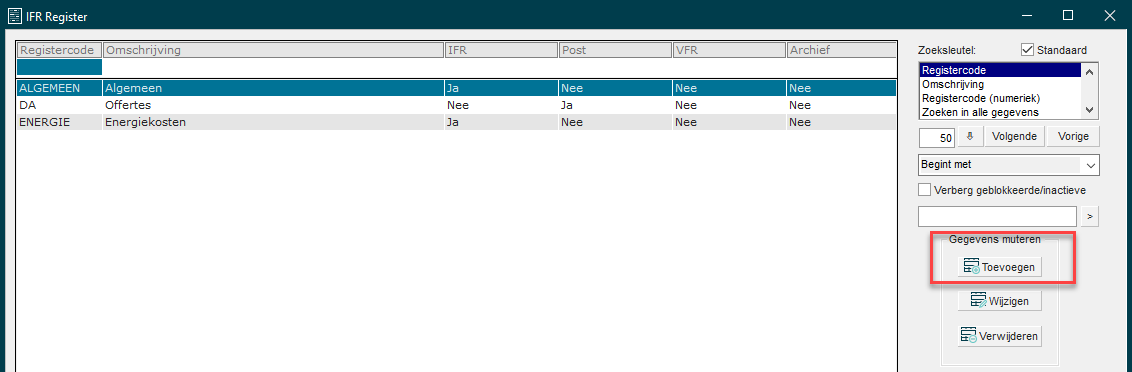Select the DA register code cell
Image resolution: width=1132 pixels, height=372 pixels.
(x=60, y=105)
